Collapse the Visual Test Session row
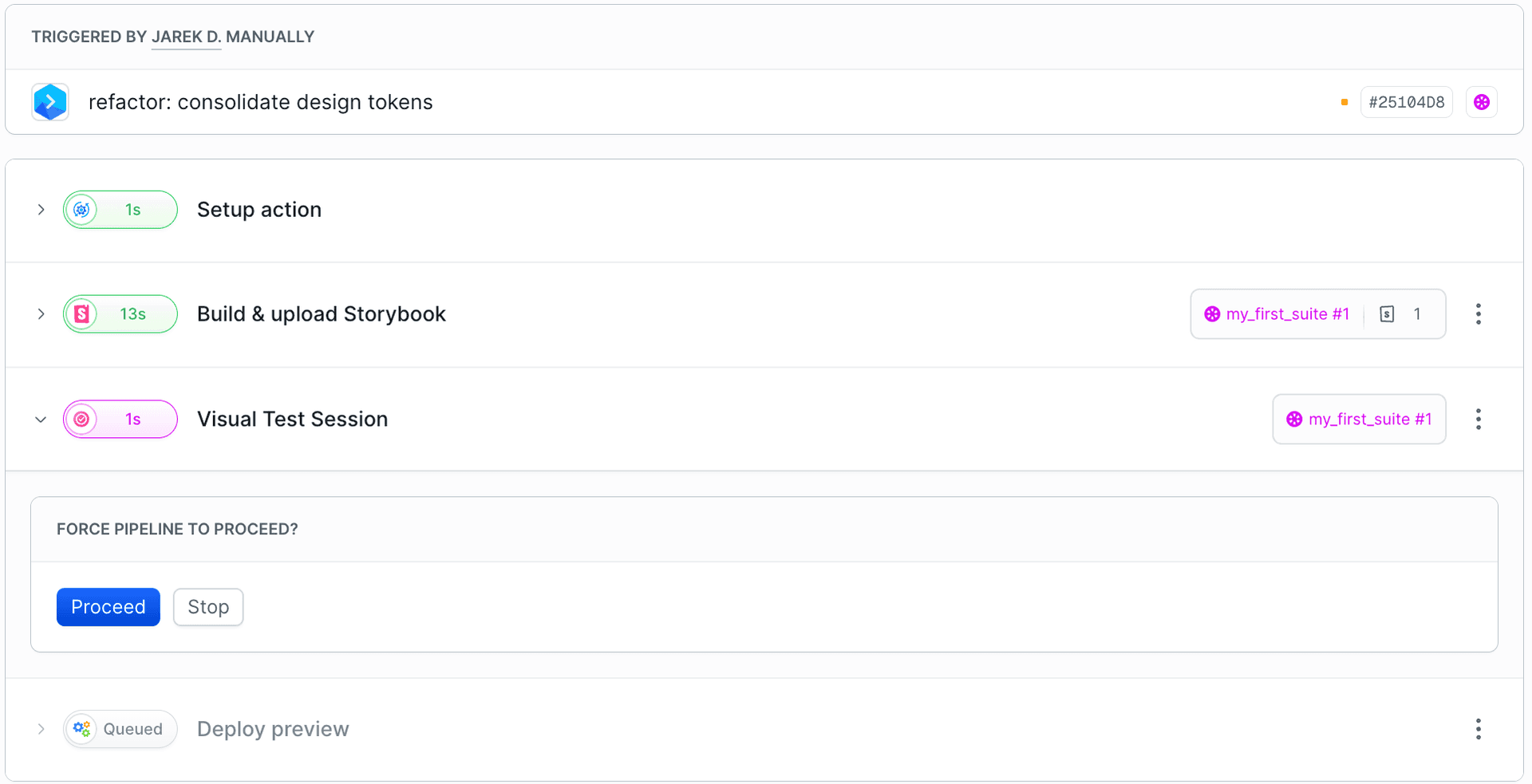Screen dimensions: 1532x784 [x=41, y=420]
